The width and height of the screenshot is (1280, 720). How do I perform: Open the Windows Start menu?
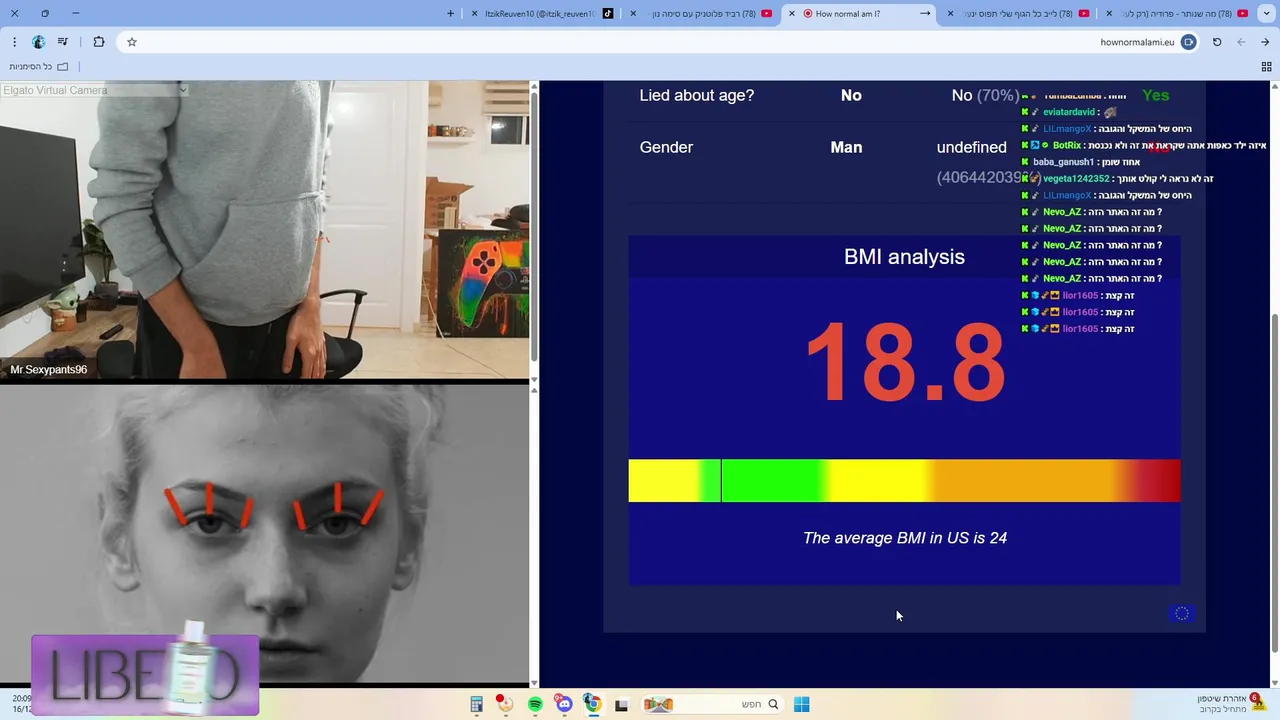tap(801, 704)
